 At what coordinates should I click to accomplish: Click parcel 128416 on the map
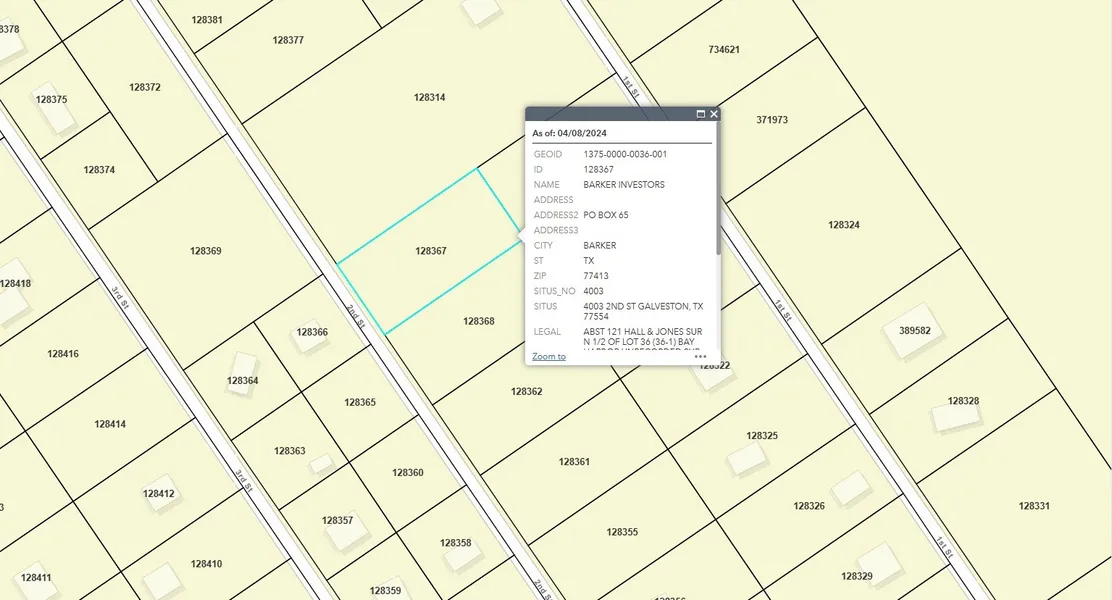click(x=62, y=353)
